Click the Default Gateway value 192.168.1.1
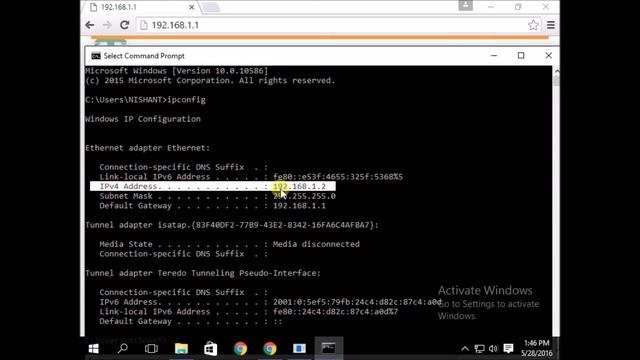640x360 pixels. click(299, 206)
